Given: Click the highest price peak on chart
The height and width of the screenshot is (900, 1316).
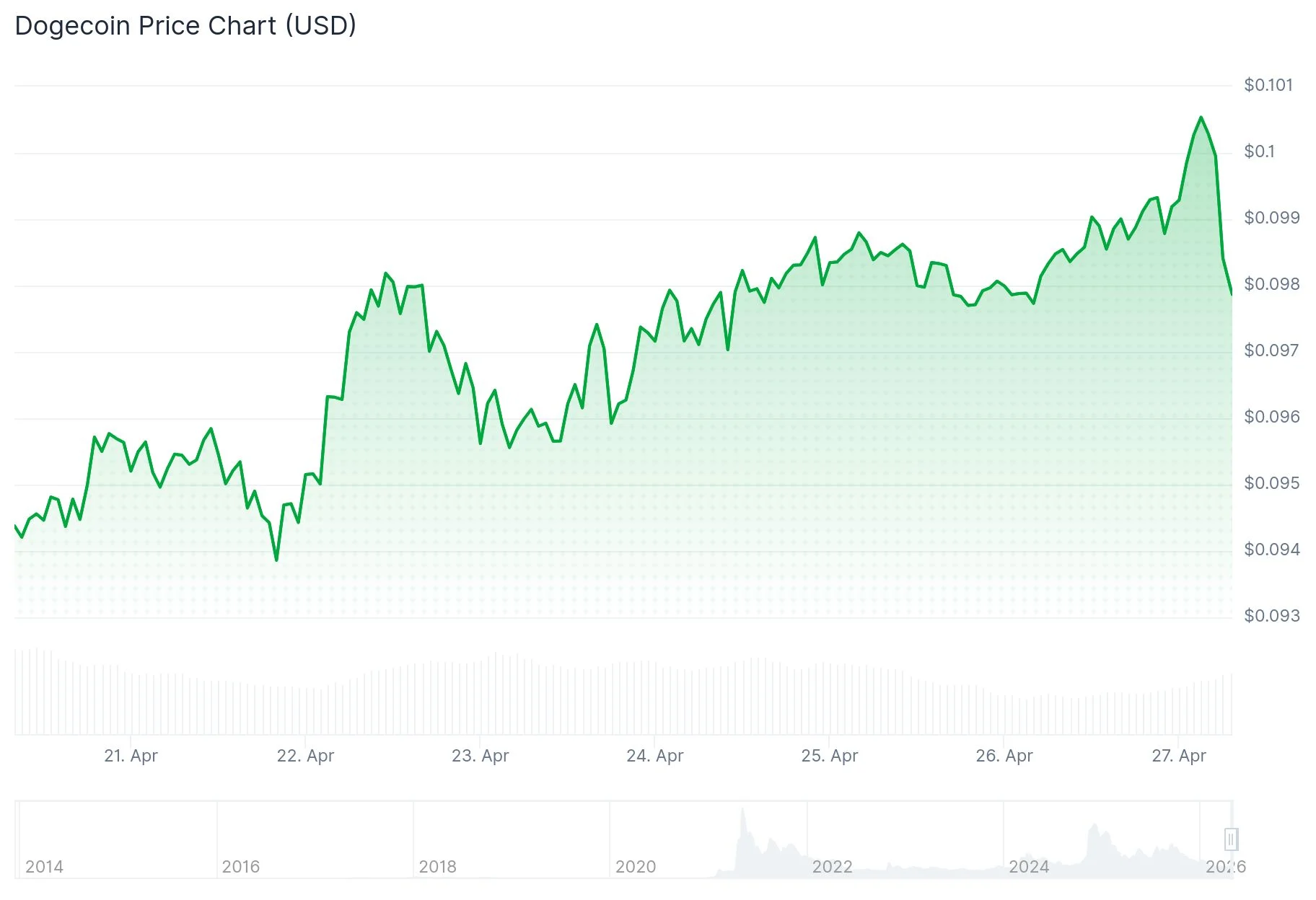Looking at the screenshot, I should [1201, 118].
